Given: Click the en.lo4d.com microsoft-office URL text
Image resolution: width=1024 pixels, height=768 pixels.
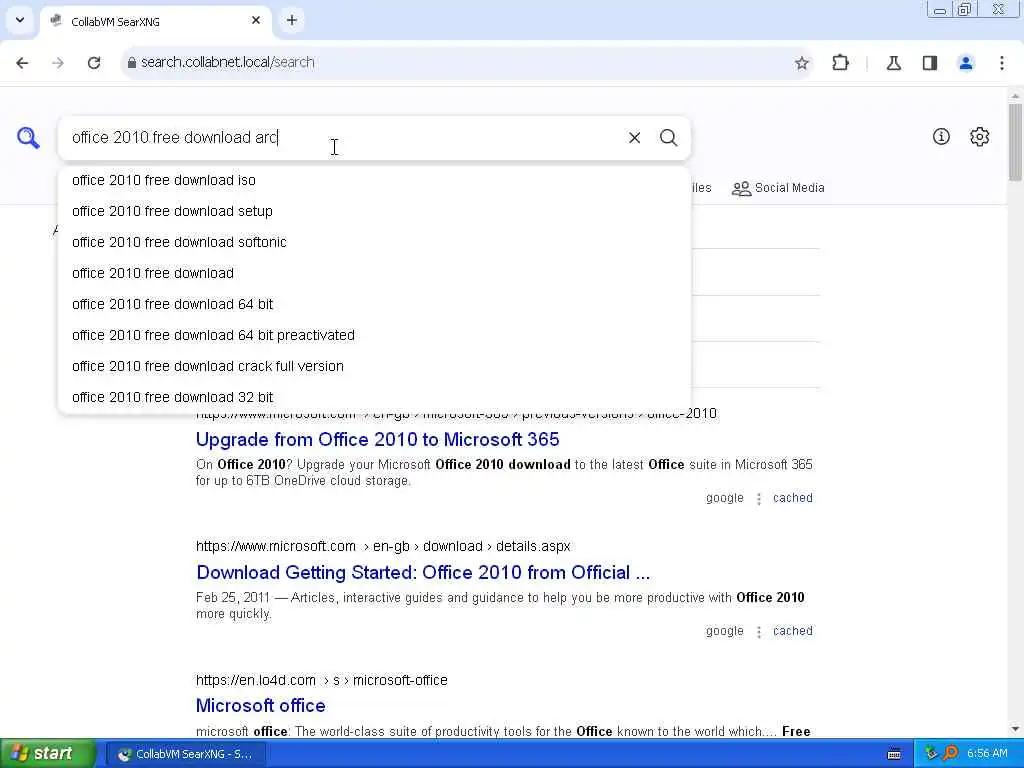Looking at the screenshot, I should point(322,680).
